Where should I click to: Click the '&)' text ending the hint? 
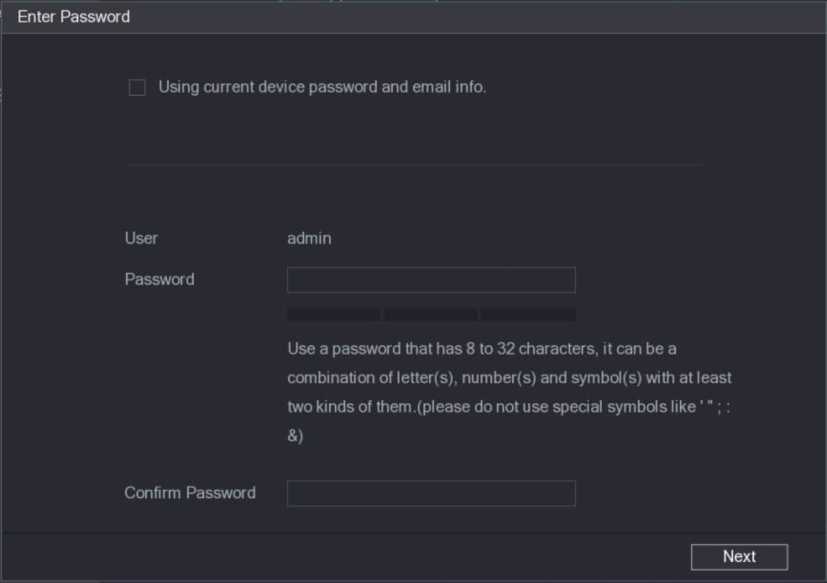(295, 436)
